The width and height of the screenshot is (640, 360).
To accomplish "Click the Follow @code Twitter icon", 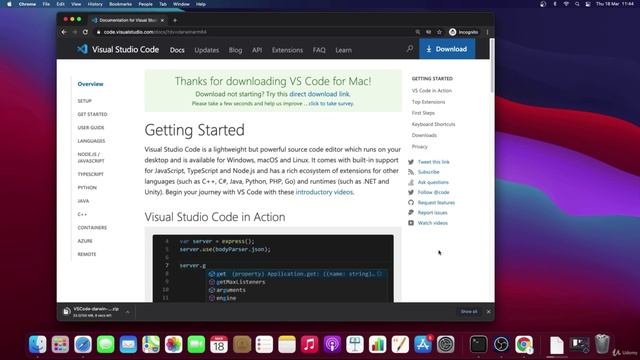I will (411, 192).
